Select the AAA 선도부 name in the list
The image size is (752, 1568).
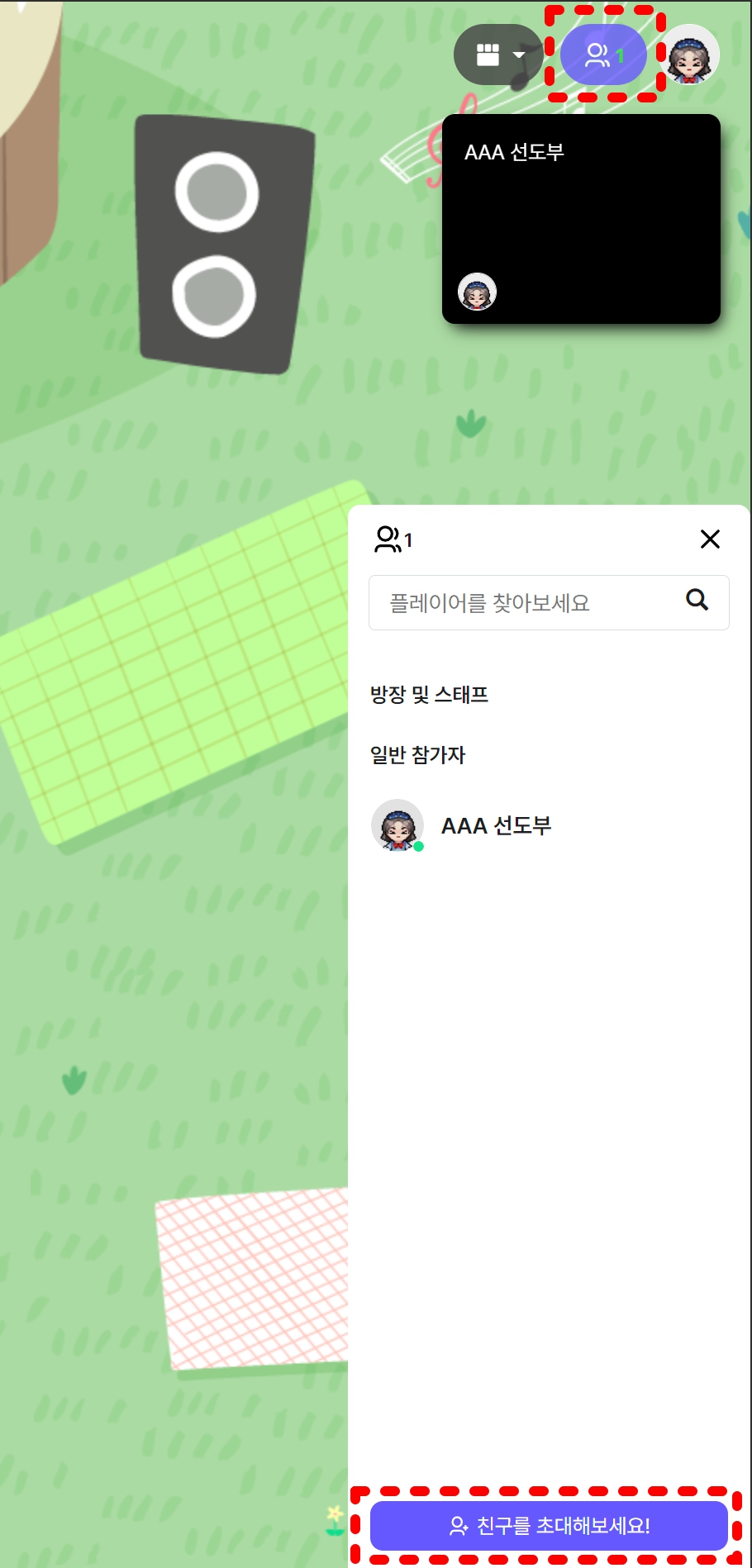pos(496,826)
